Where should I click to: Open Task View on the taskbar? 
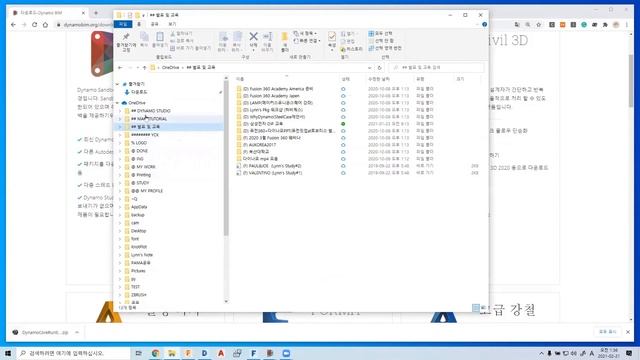[x=139, y=353]
